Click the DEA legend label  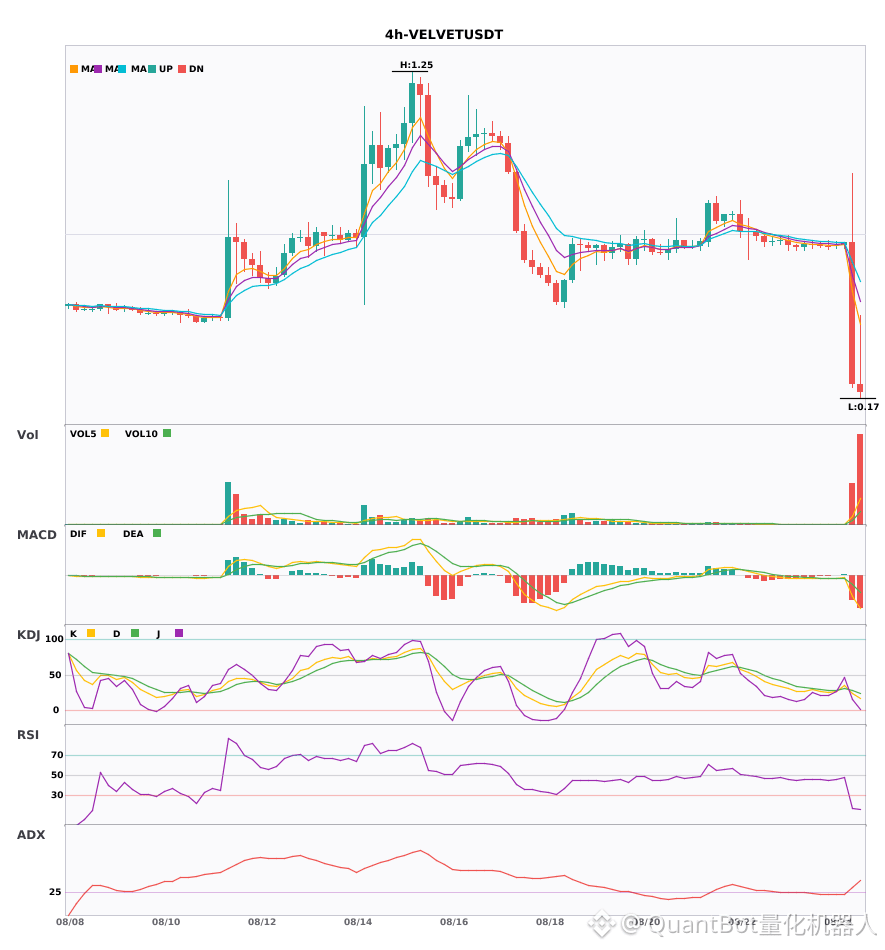point(133,534)
